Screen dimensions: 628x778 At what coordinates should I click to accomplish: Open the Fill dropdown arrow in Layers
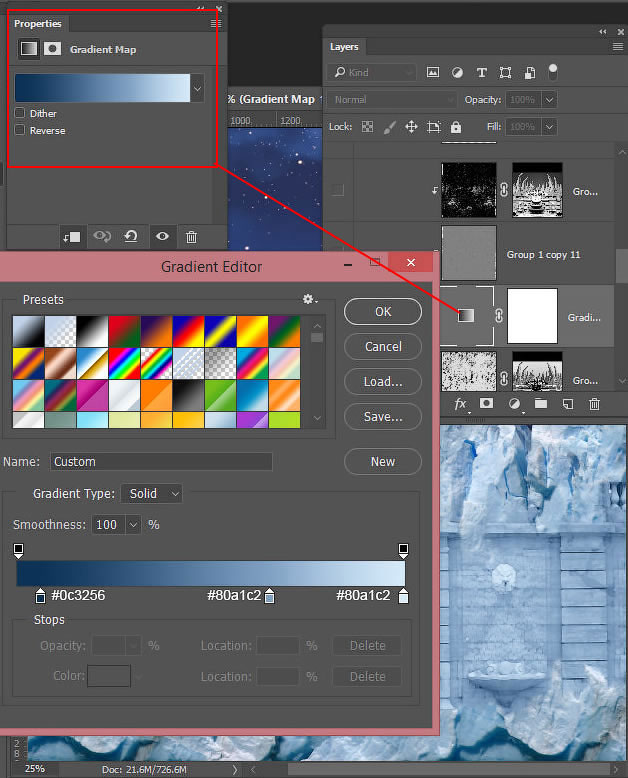pos(549,127)
